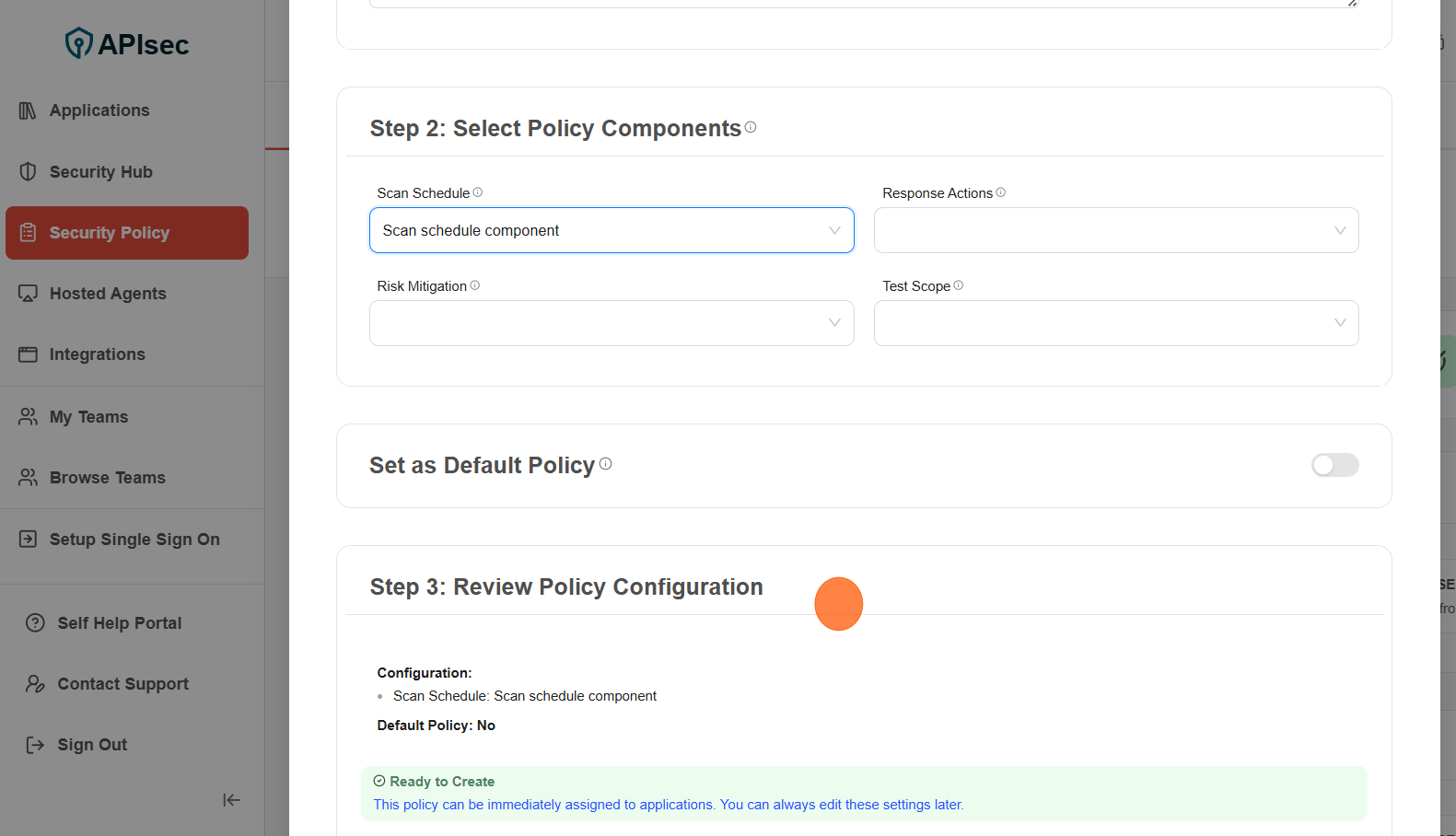The image size is (1456, 836).
Task: Click the Integrations icon in sidebar
Action: tap(28, 354)
